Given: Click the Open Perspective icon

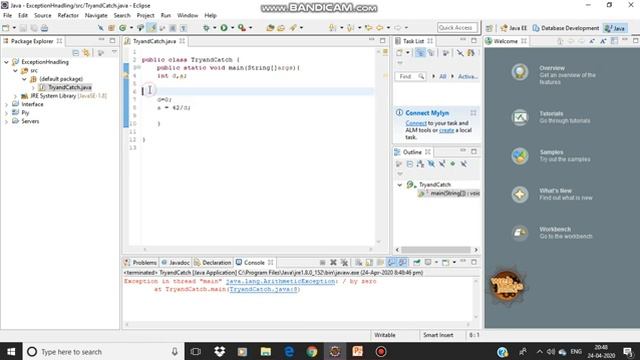Looking at the screenshot, I should [x=489, y=28].
